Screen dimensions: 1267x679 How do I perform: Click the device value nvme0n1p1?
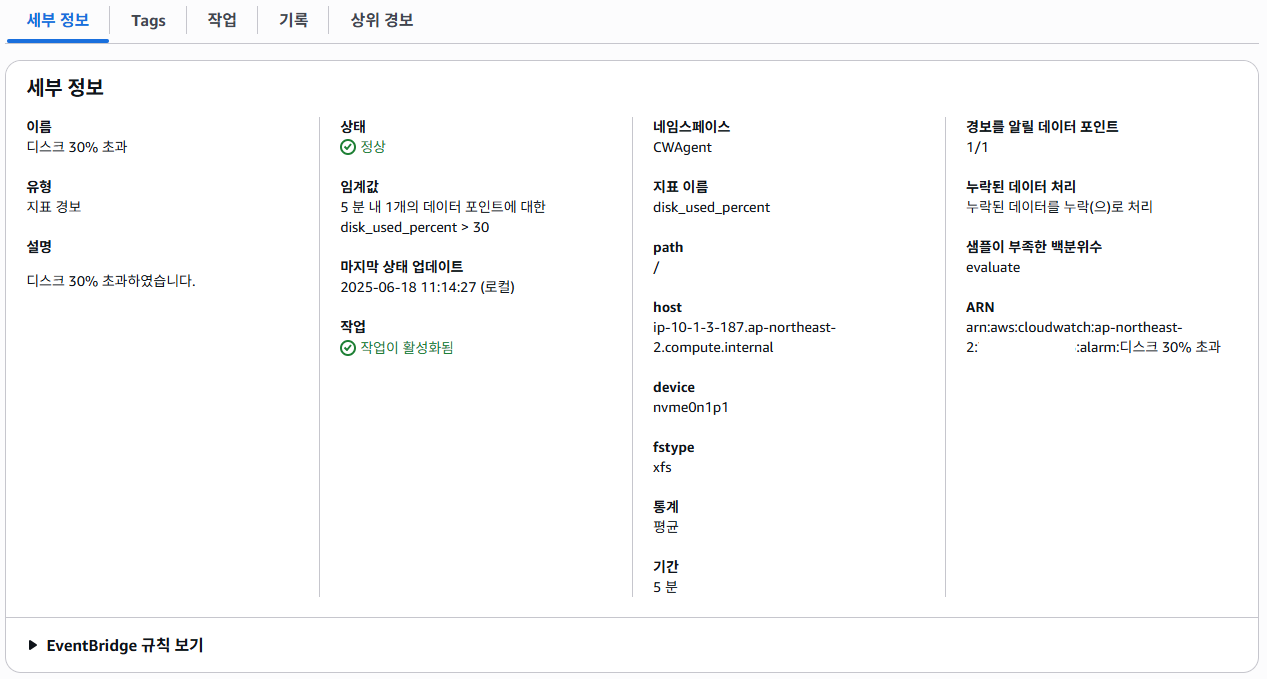(x=690, y=407)
